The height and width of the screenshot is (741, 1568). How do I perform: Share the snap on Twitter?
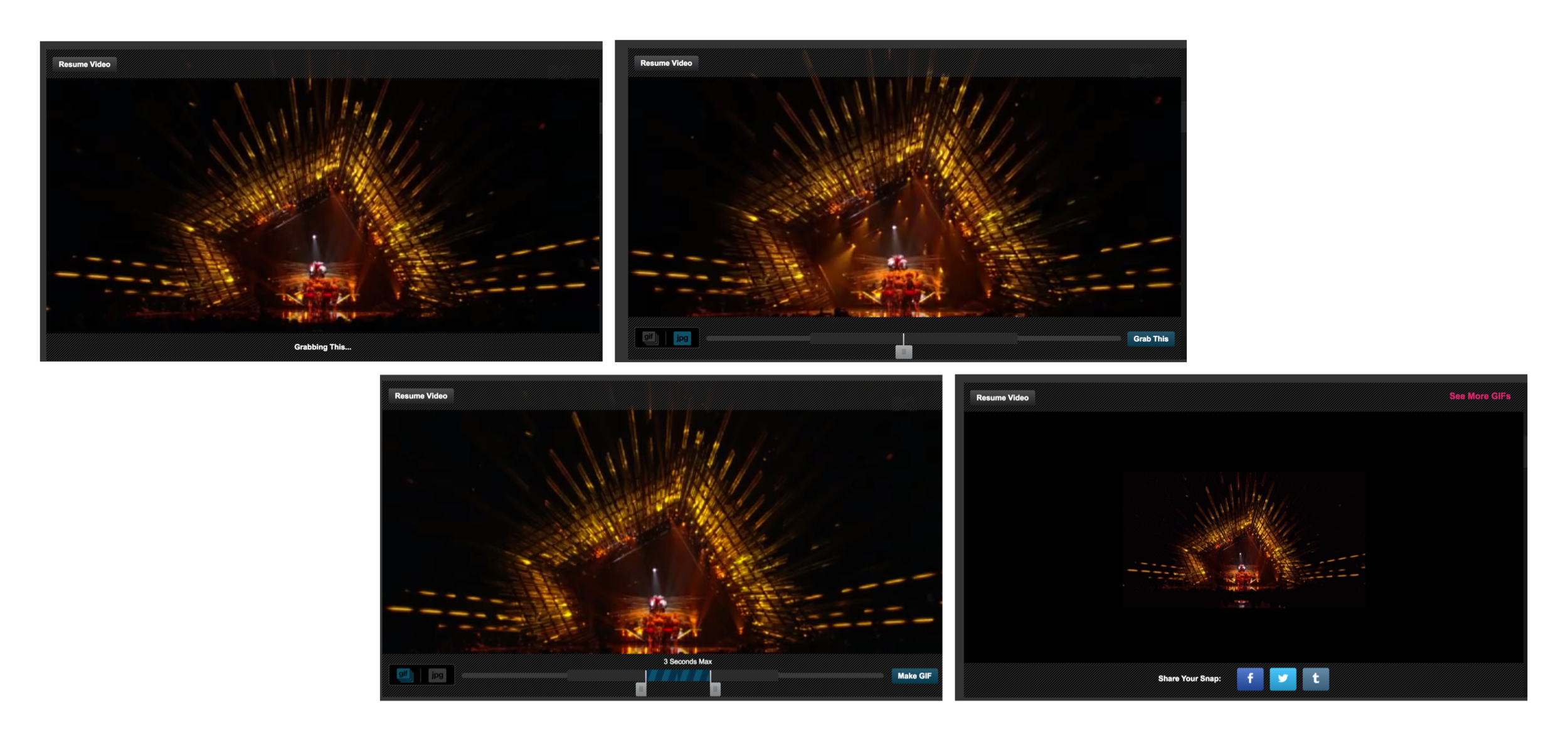tap(1282, 678)
